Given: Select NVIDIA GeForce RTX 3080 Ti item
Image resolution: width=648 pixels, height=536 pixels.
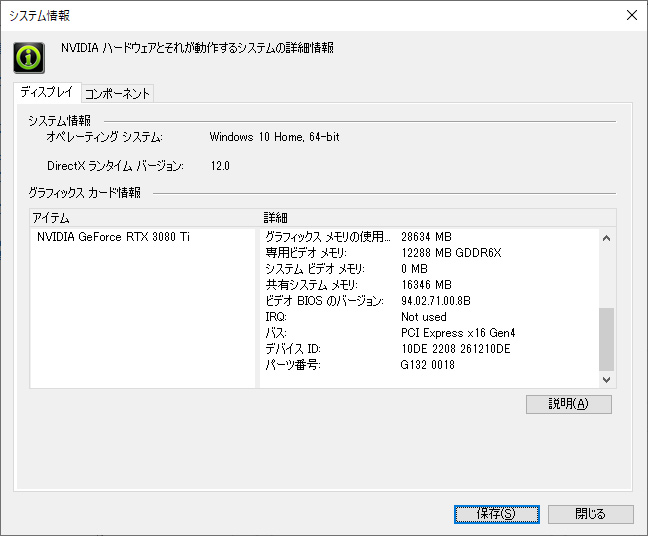Looking at the screenshot, I should (x=113, y=237).
